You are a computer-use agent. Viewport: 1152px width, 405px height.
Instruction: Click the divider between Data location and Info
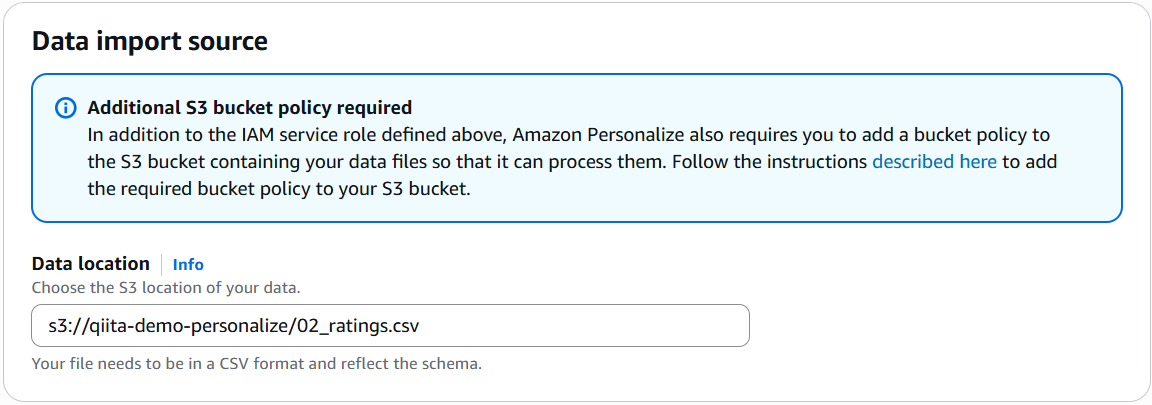161,264
